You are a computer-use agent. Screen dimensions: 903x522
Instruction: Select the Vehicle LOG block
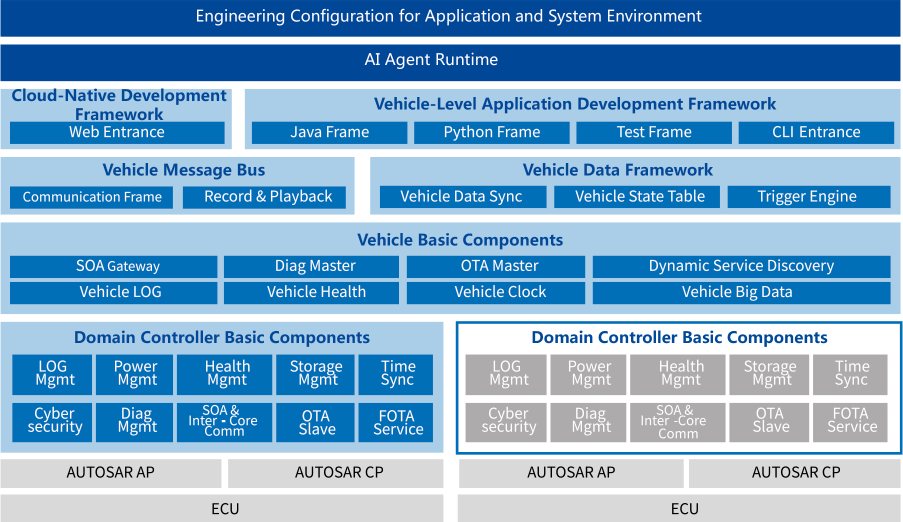113,293
